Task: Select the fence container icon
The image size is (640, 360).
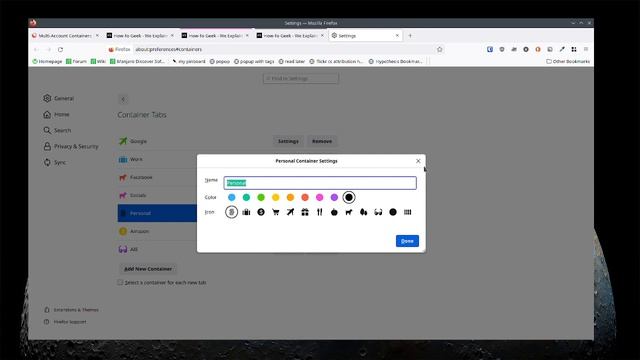Action: 408,212
